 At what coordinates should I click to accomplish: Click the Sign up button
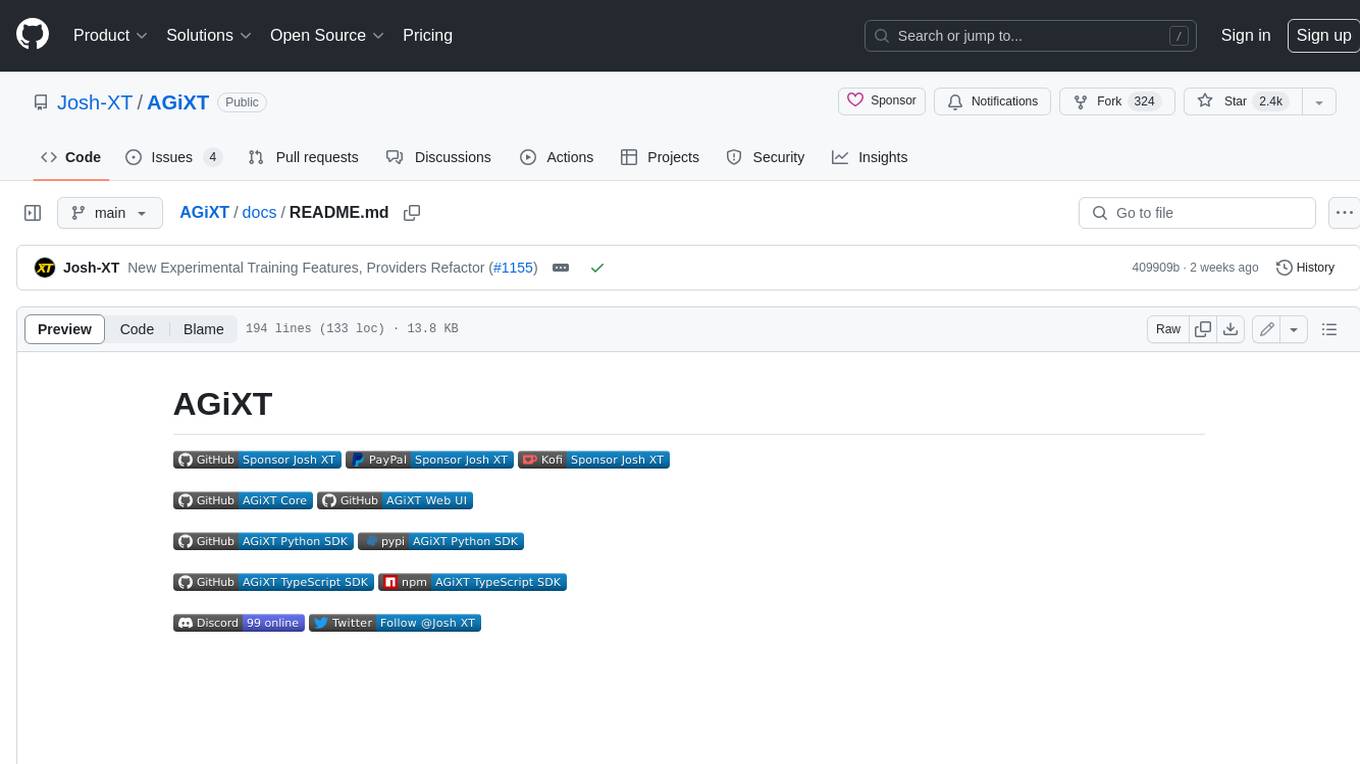pyautogui.click(x=1323, y=35)
